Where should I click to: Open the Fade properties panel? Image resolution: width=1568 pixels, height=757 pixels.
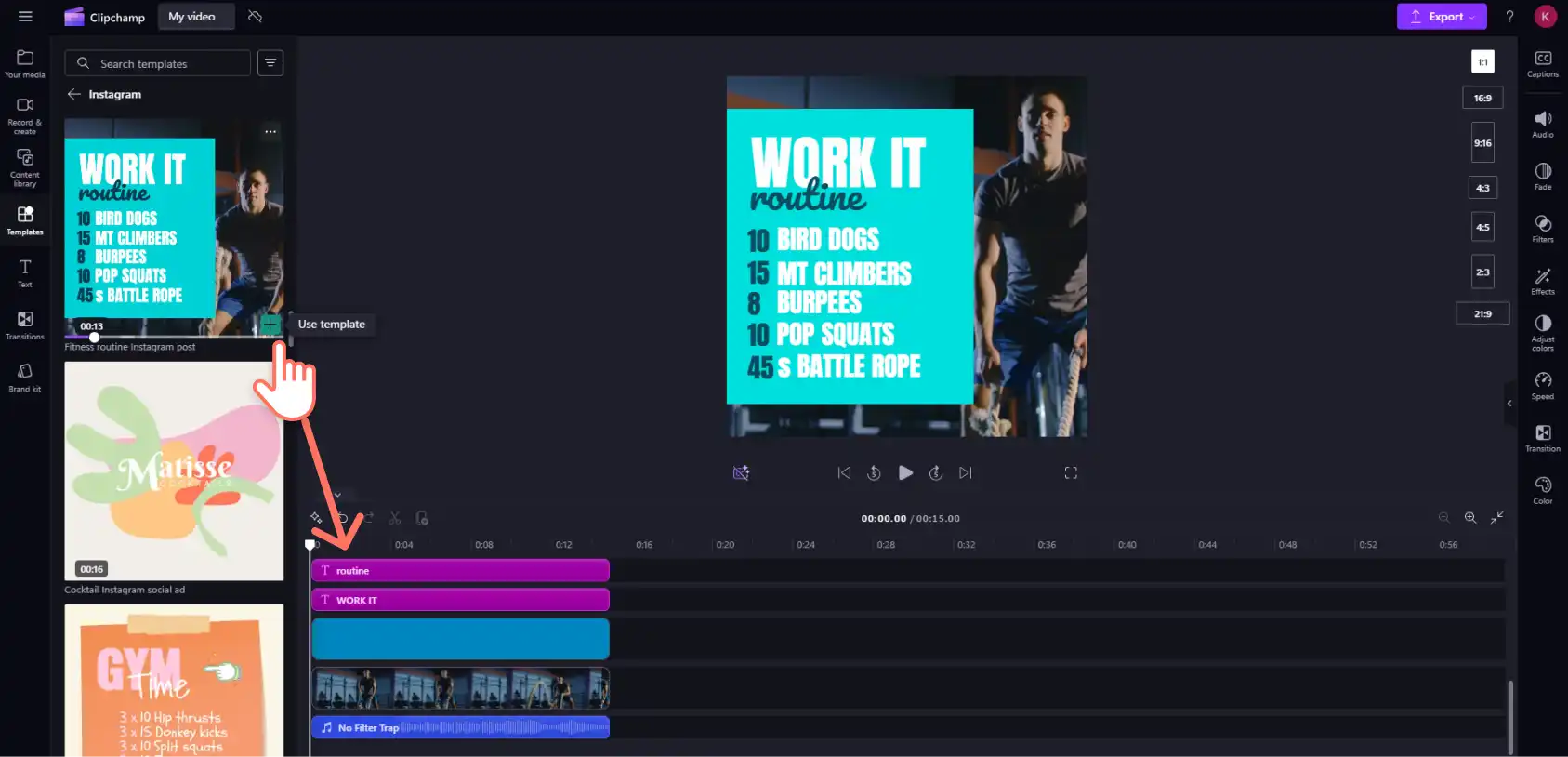point(1543,177)
